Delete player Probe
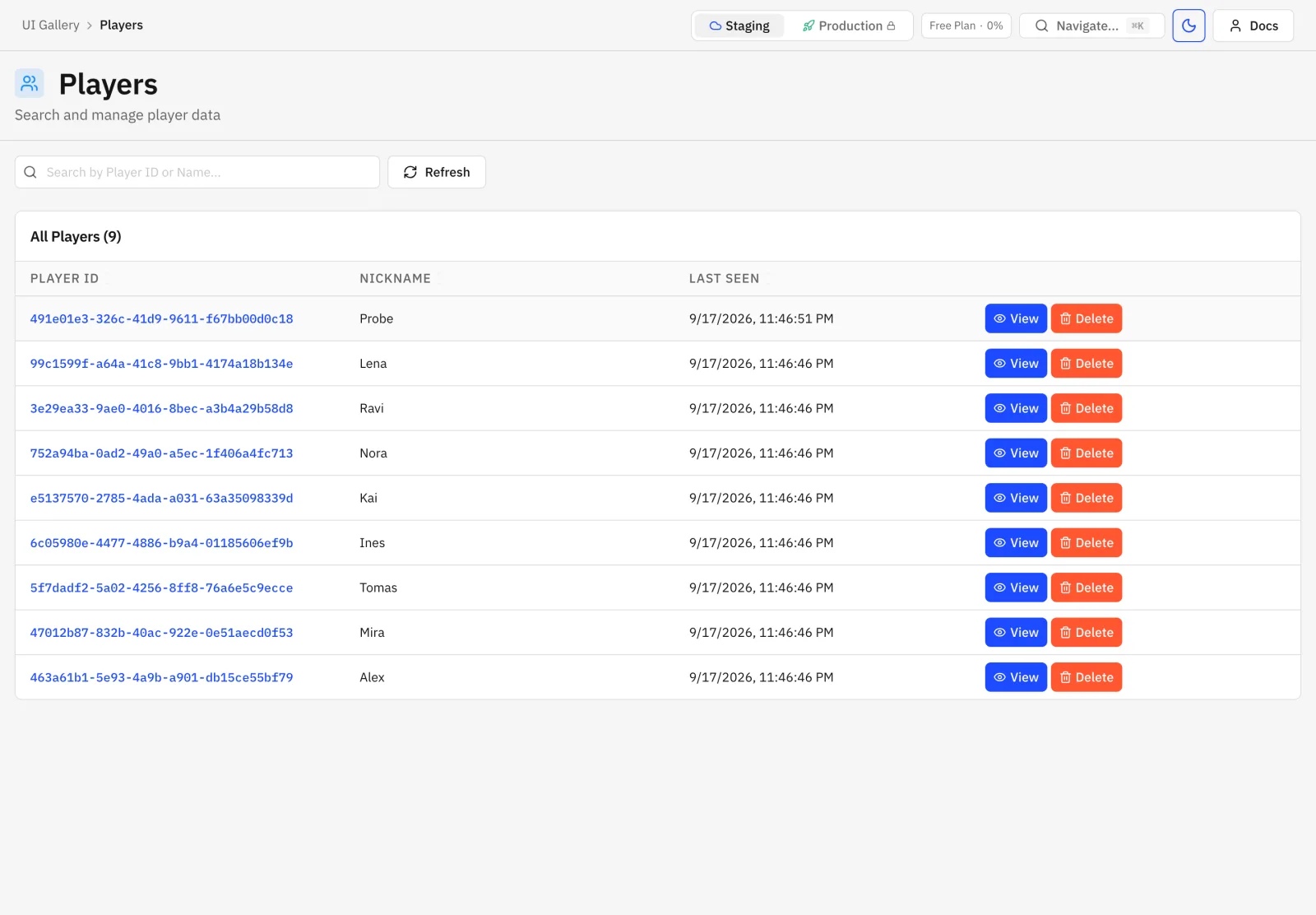The width and height of the screenshot is (1316, 915). pyautogui.click(x=1087, y=318)
